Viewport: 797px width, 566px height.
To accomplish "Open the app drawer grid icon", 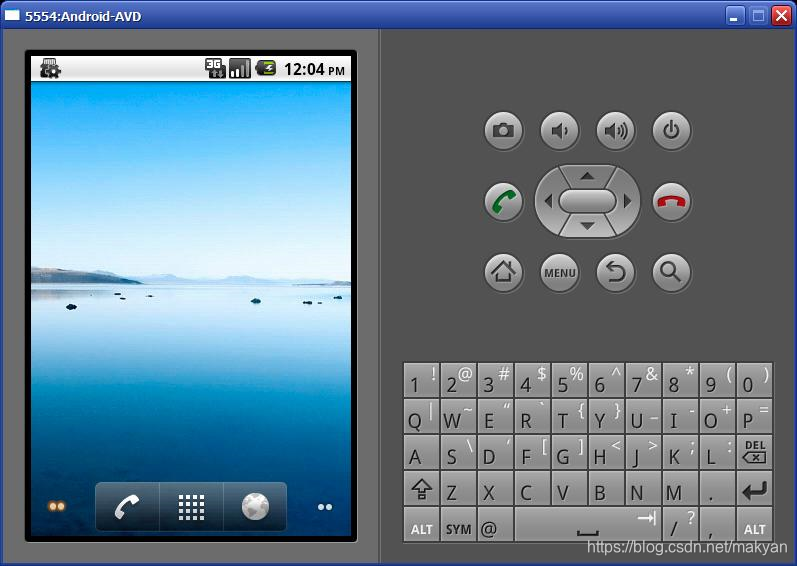I will pos(191,507).
